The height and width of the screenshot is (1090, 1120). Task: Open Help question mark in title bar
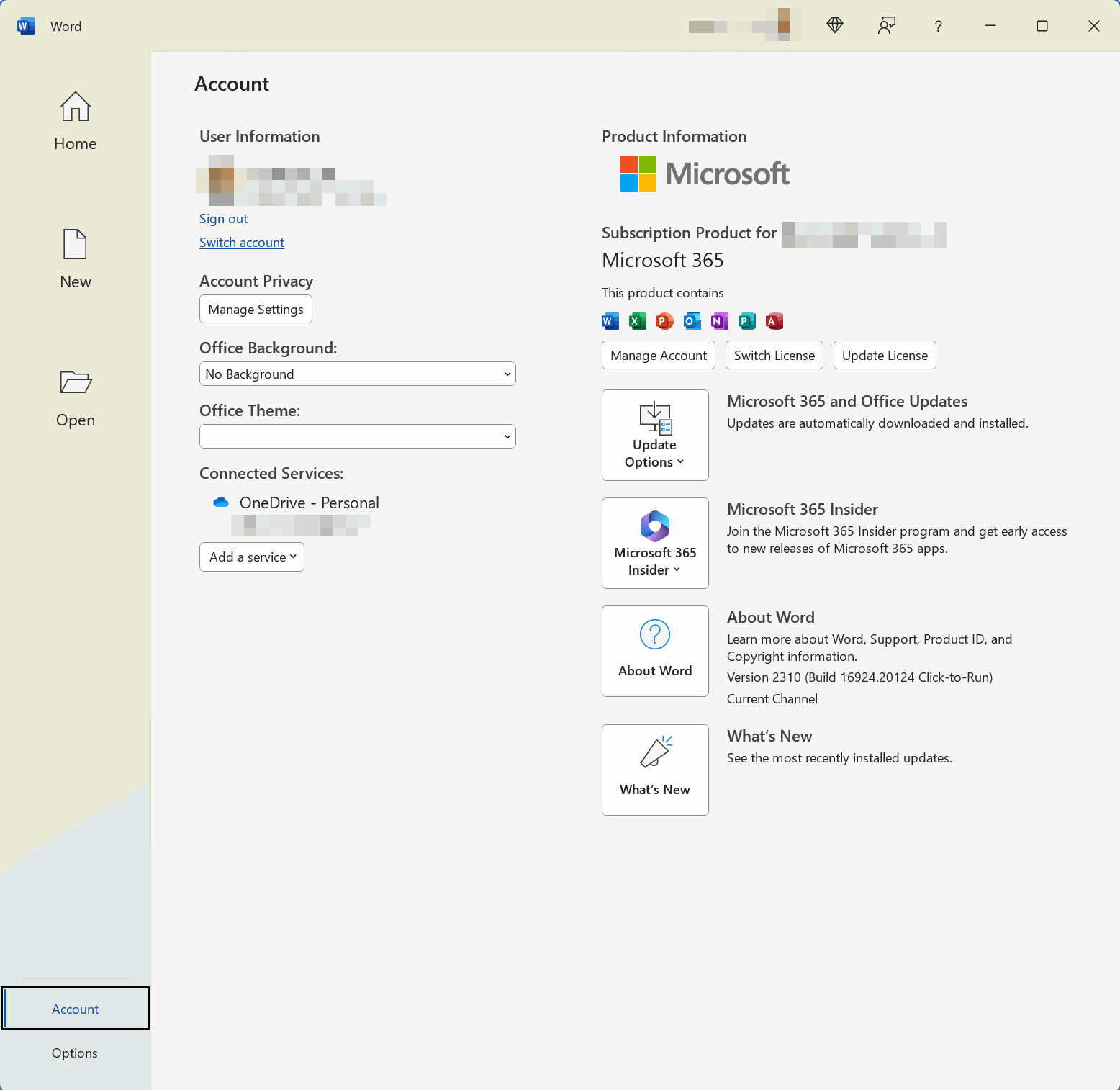[938, 26]
